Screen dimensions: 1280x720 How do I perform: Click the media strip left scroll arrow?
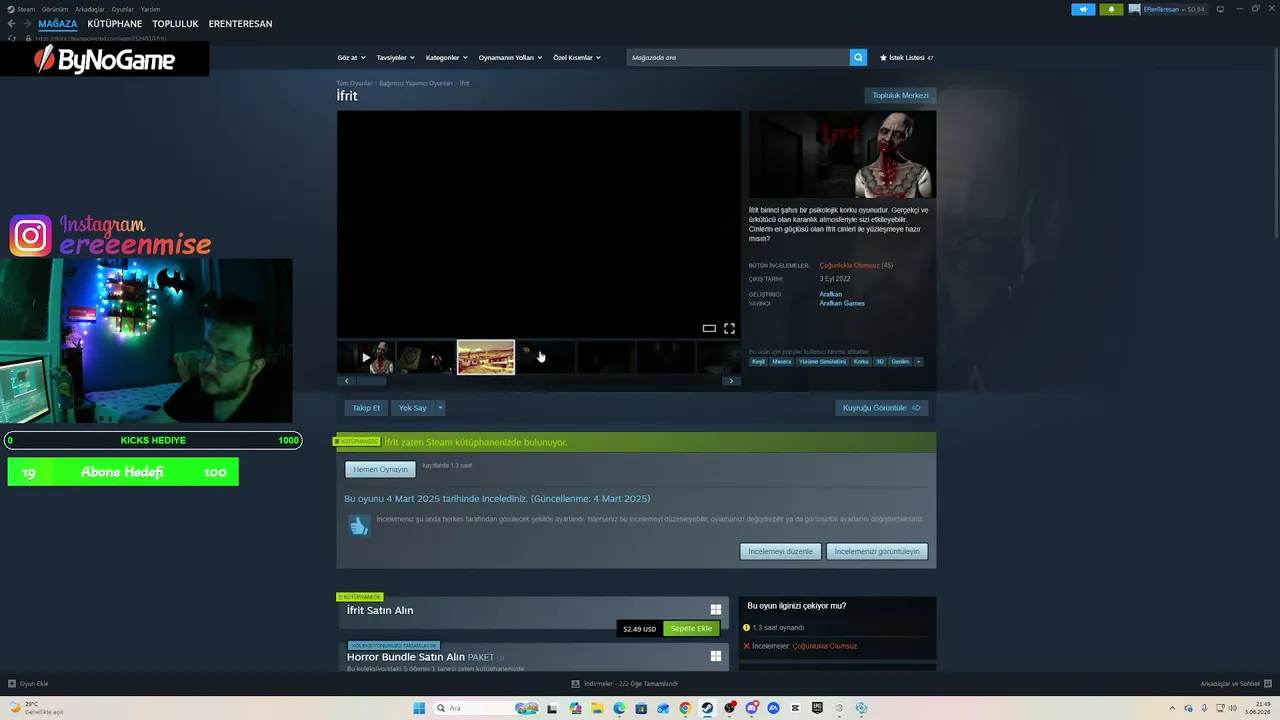347,381
